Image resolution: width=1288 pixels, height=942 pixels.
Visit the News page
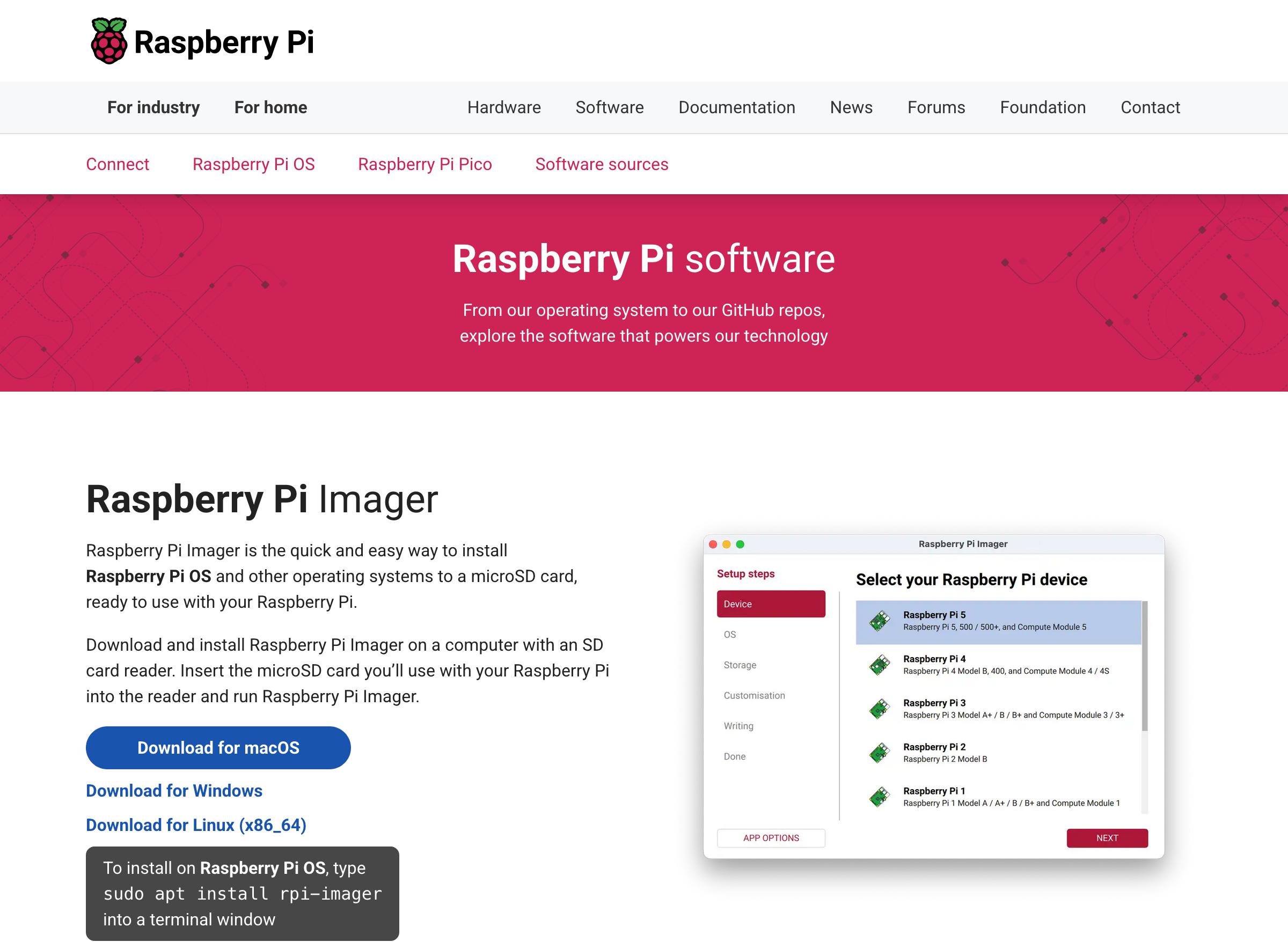pos(852,107)
